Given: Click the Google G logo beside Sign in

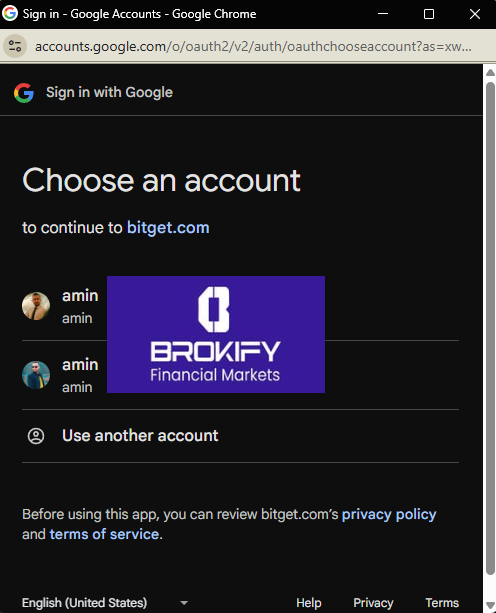Looking at the screenshot, I should pyautogui.click(x=24, y=93).
